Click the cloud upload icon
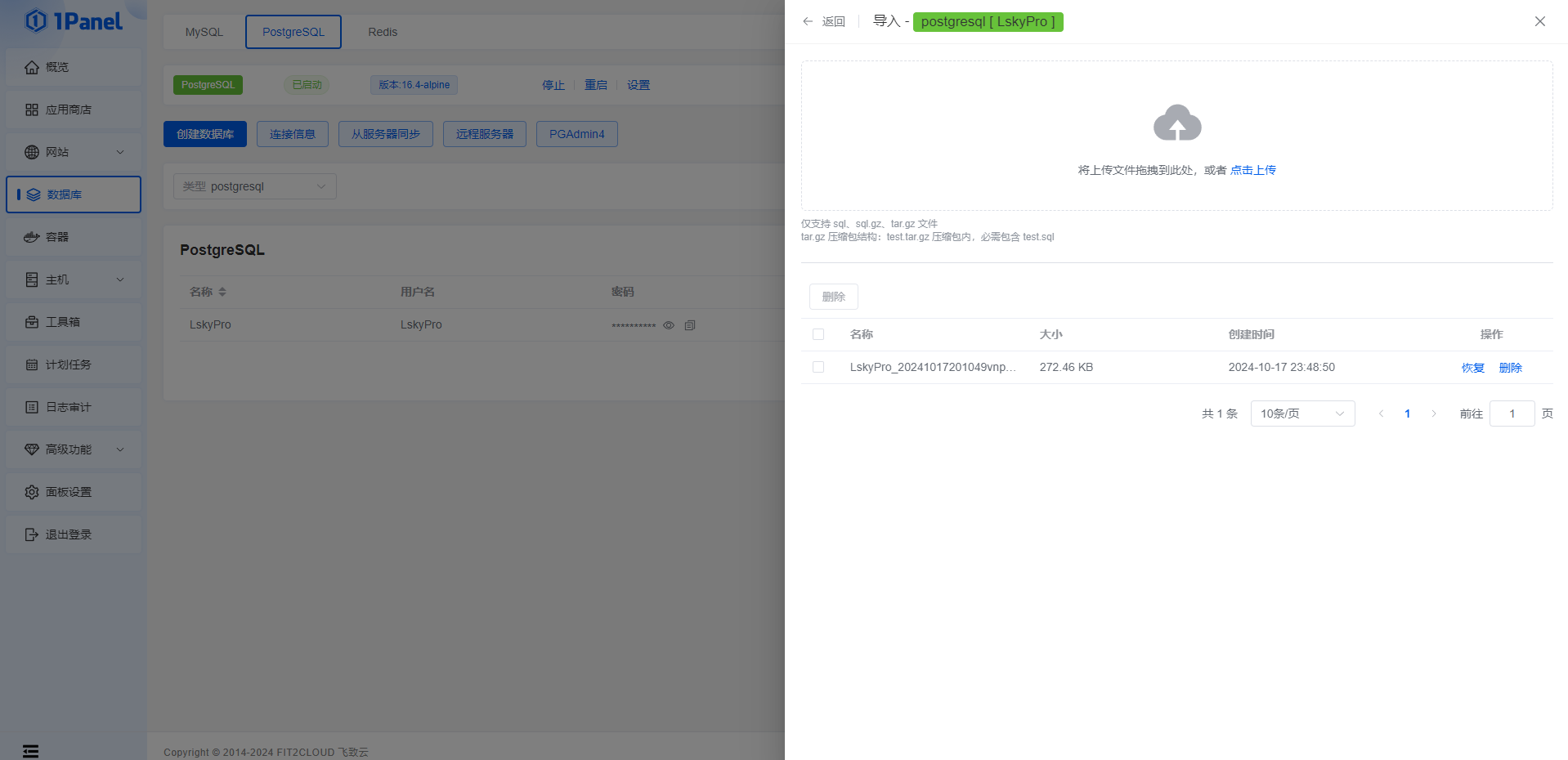The image size is (1568, 760). coord(1177,123)
